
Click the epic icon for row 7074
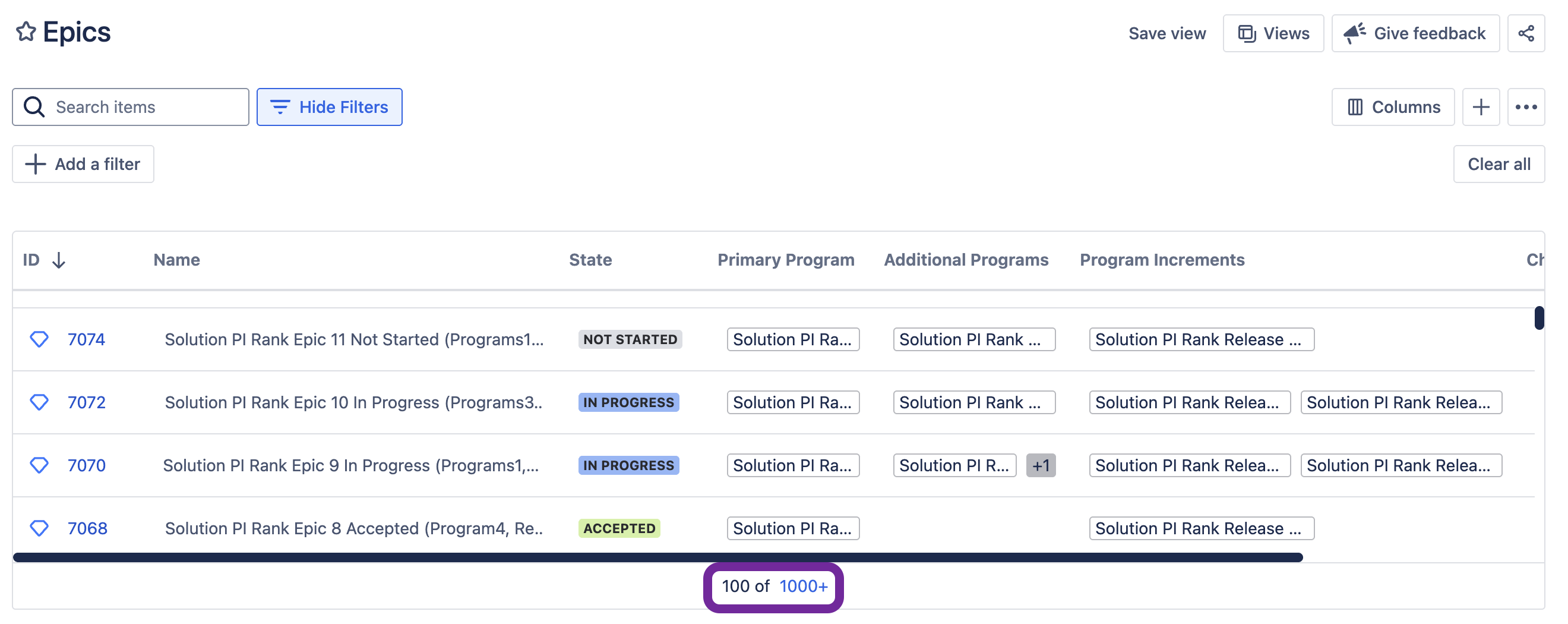point(39,339)
